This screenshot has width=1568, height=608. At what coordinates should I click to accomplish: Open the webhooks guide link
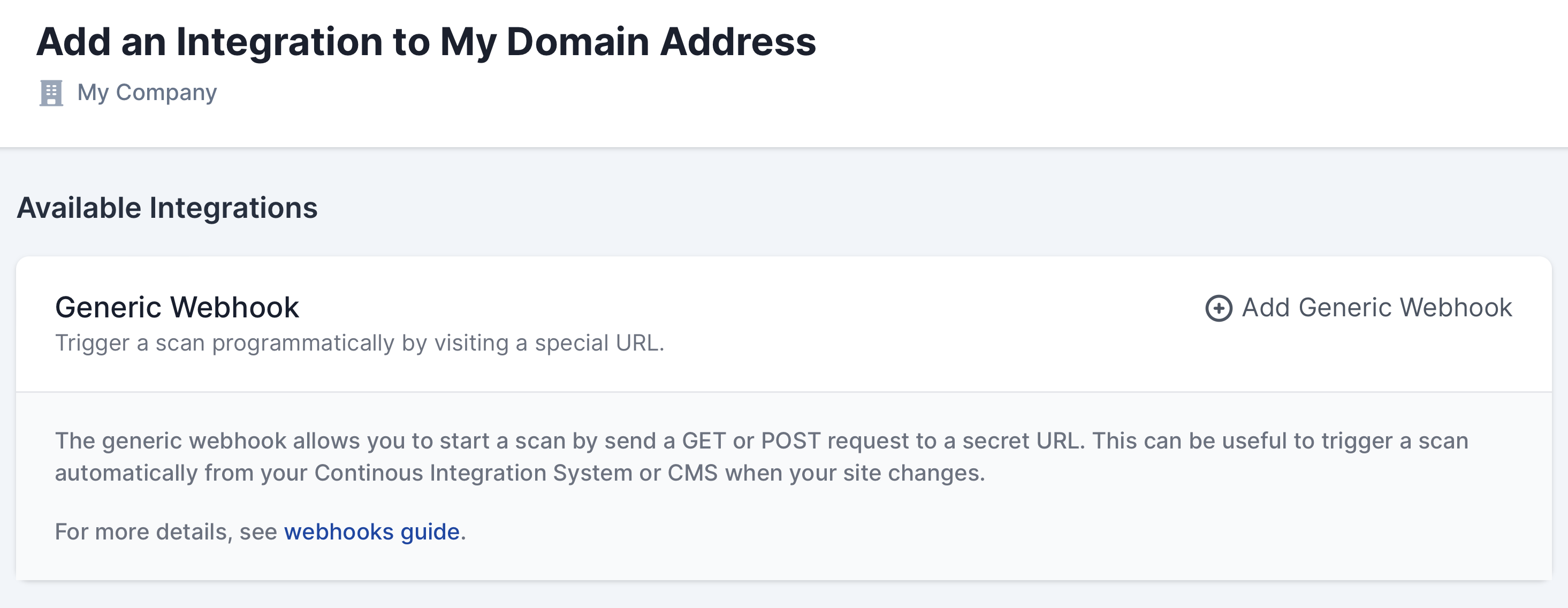pyautogui.click(x=371, y=532)
